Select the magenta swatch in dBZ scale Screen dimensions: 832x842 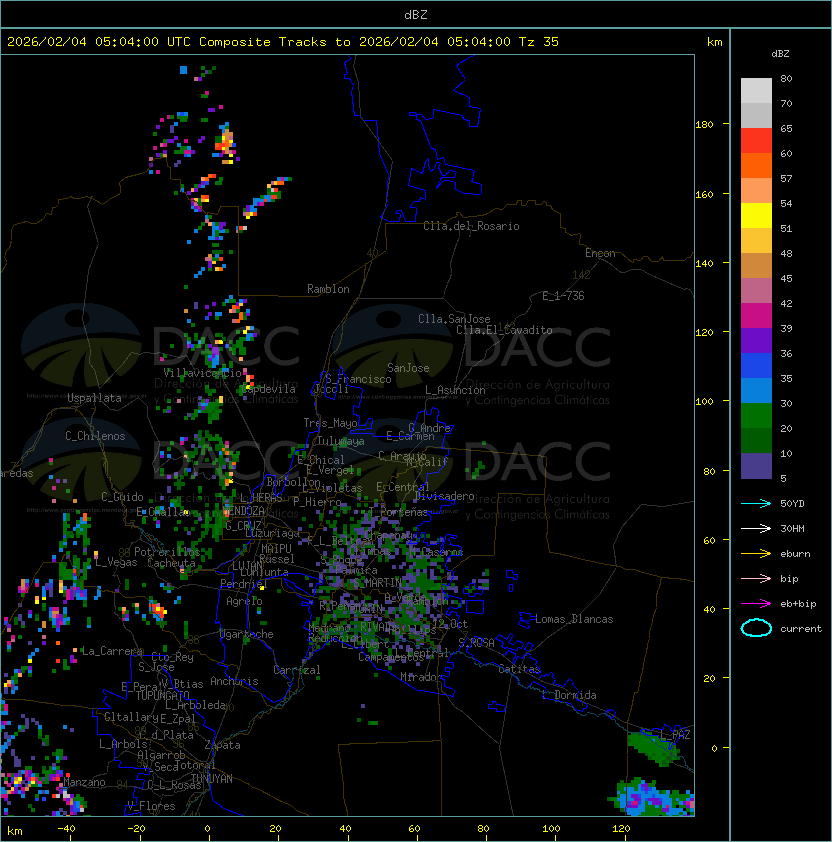pos(756,316)
